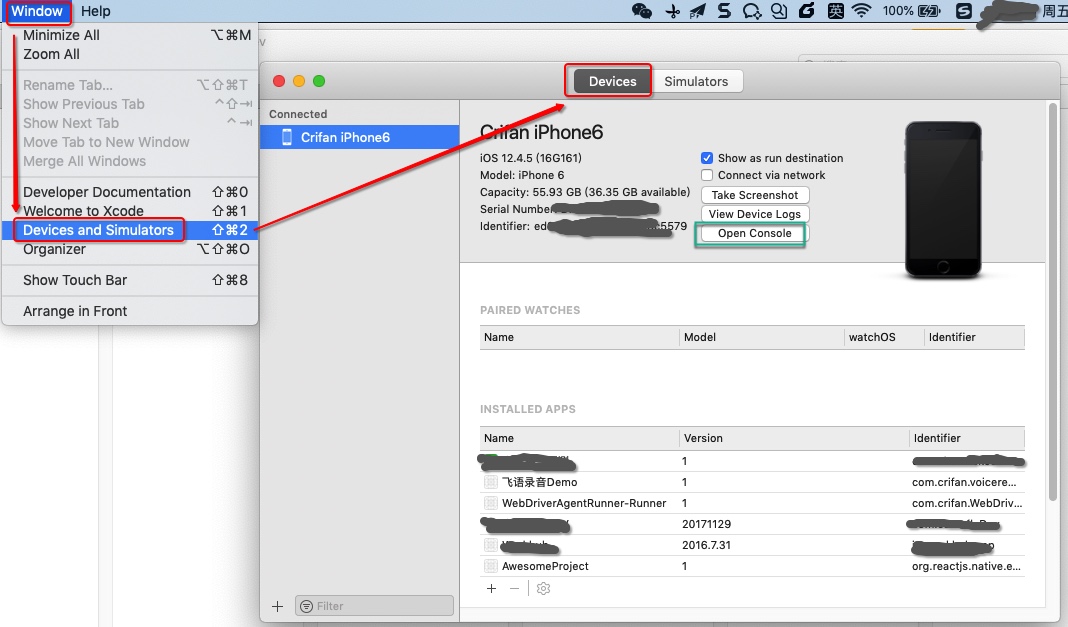Image resolution: width=1068 pixels, height=627 pixels.
Task: Select the AwesomeProject app name
Action: tap(545, 566)
